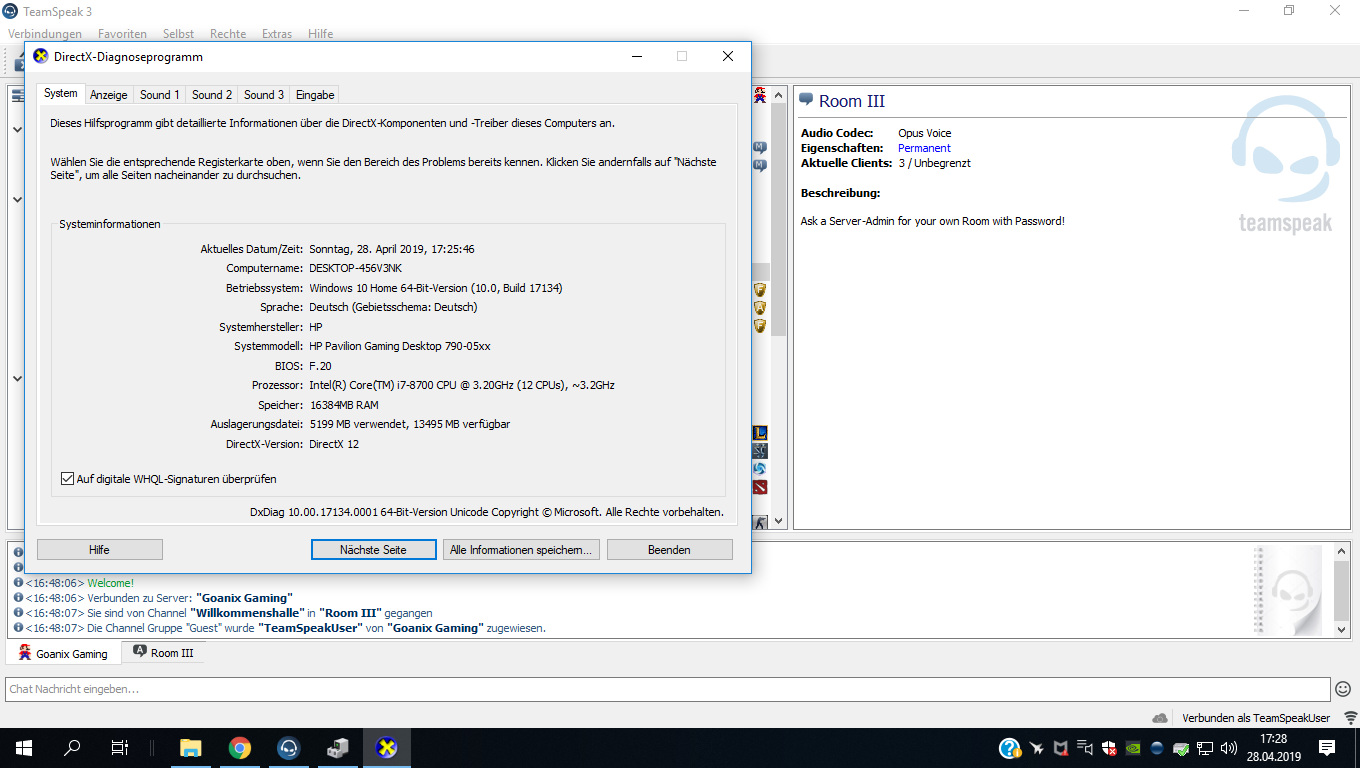1360x768 pixels.
Task: Click the channel tree scrollbar down arrow
Action: click(779, 522)
